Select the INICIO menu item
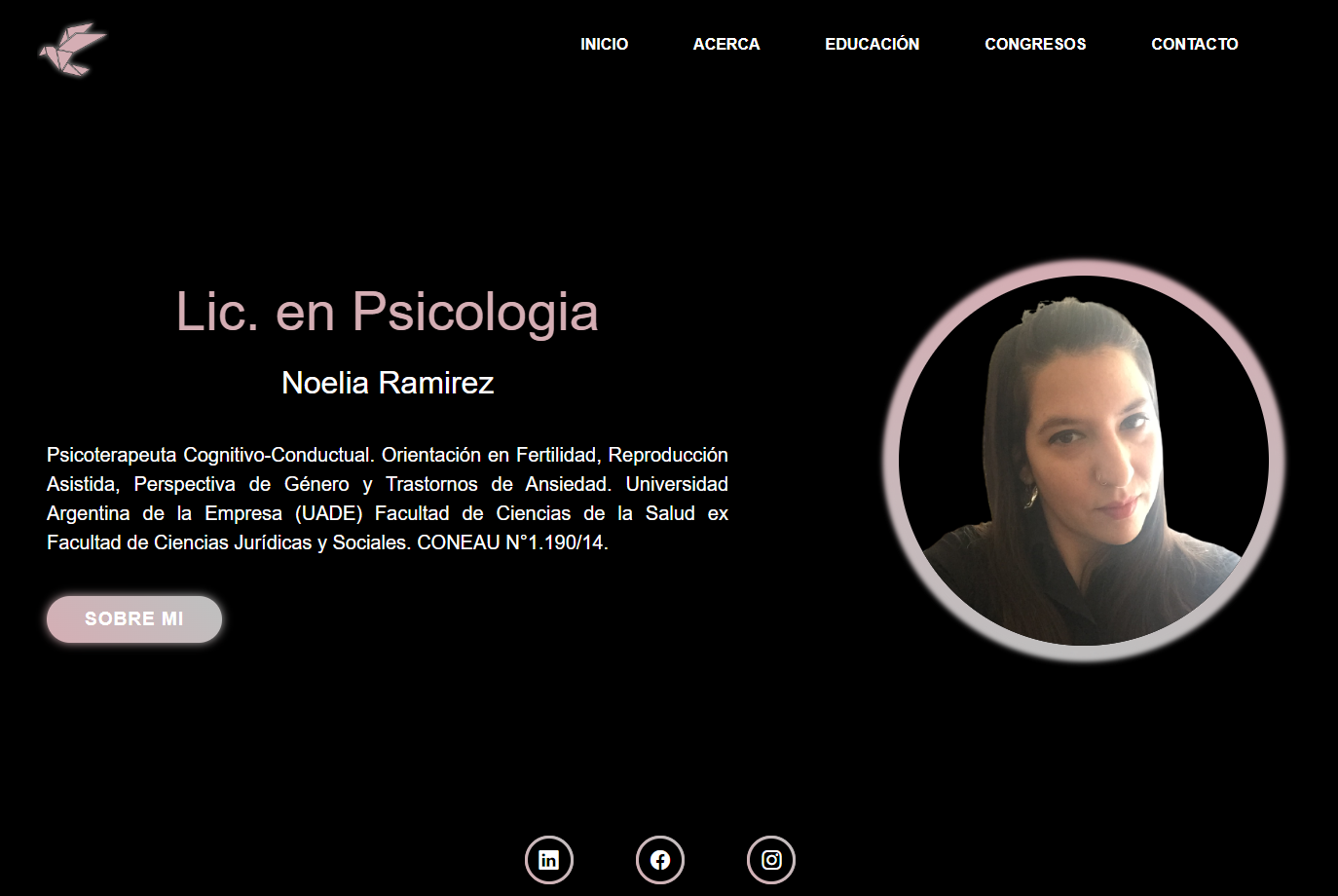1338x896 pixels. (605, 44)
